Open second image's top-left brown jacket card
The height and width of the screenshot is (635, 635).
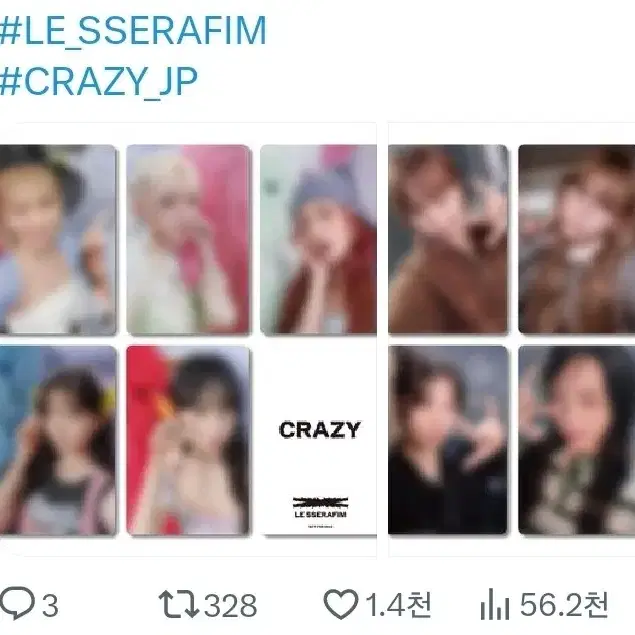pyautogui.click(x=448, y=239)
